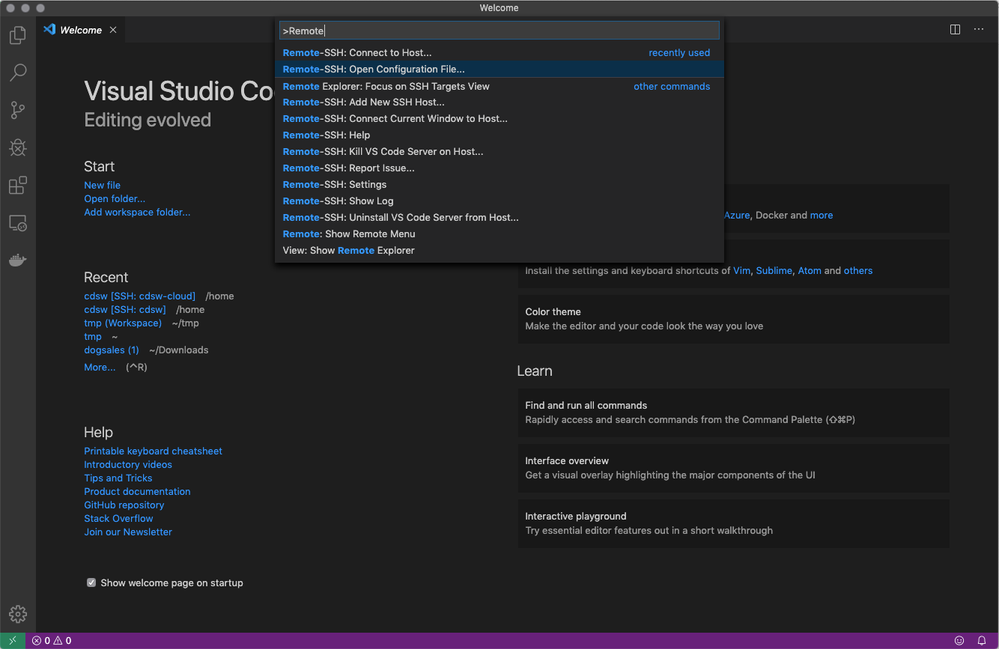Screen dimensions: 999x649
Task: Run Remote-SSH: Help command
Action: click(x=499, y=135)
